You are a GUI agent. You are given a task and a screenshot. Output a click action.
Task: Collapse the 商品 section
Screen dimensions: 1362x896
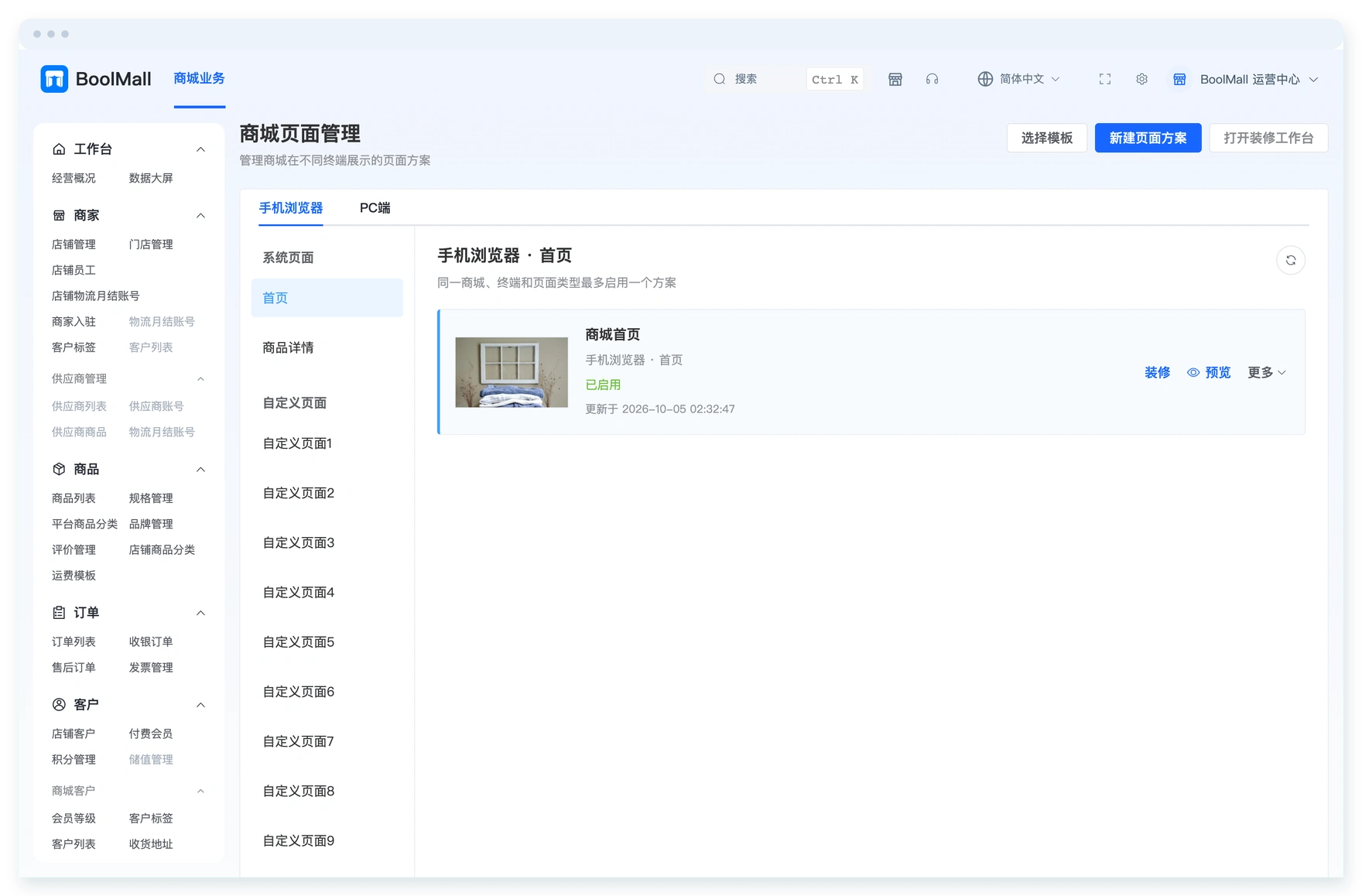(x=200, y=469)
